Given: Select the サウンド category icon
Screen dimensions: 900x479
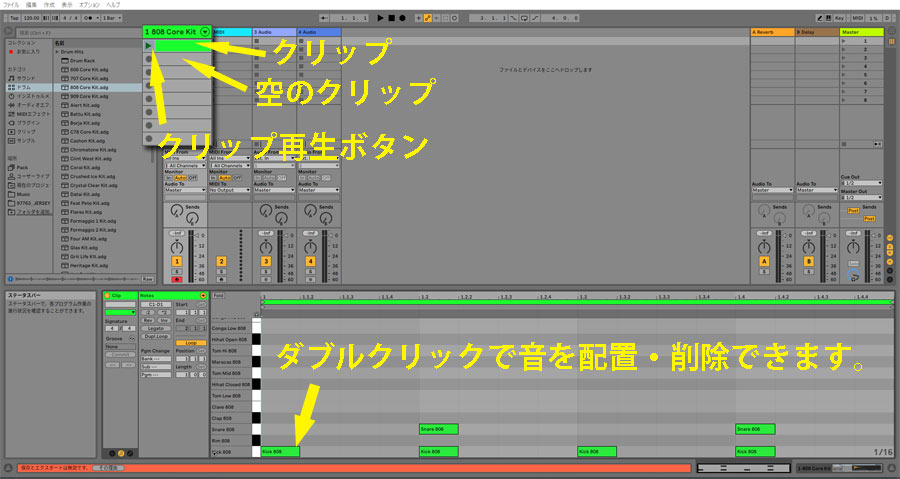Looking at the screenshot, I should coord(11,78).
